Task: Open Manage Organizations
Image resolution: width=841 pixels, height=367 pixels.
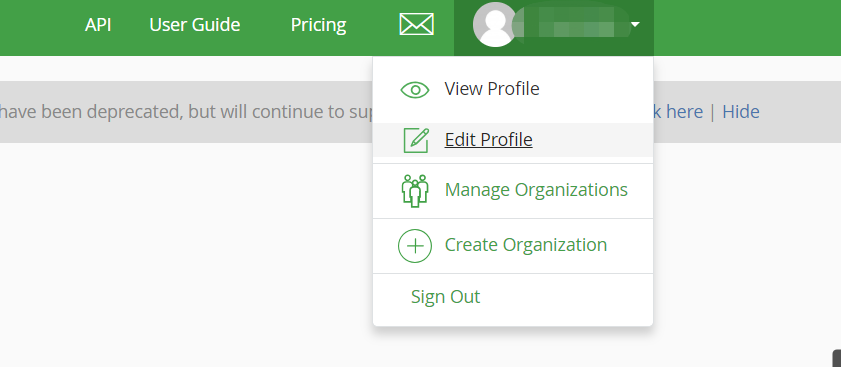Action: [x=536, y=190]
